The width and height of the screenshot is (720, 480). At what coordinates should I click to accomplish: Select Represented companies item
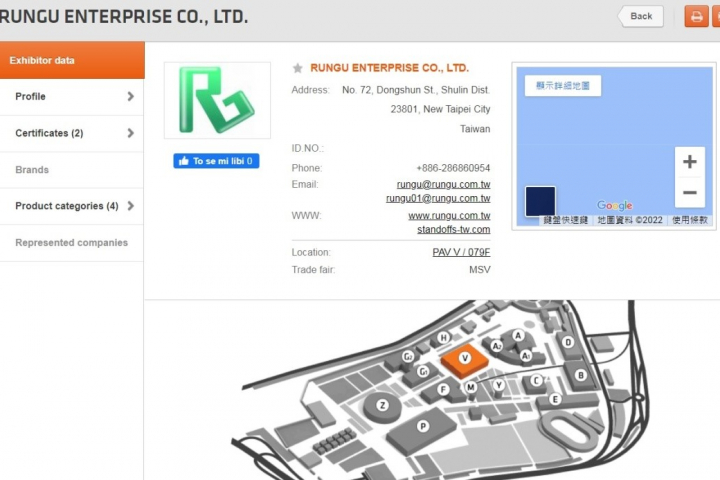click(x=72, y=243)
